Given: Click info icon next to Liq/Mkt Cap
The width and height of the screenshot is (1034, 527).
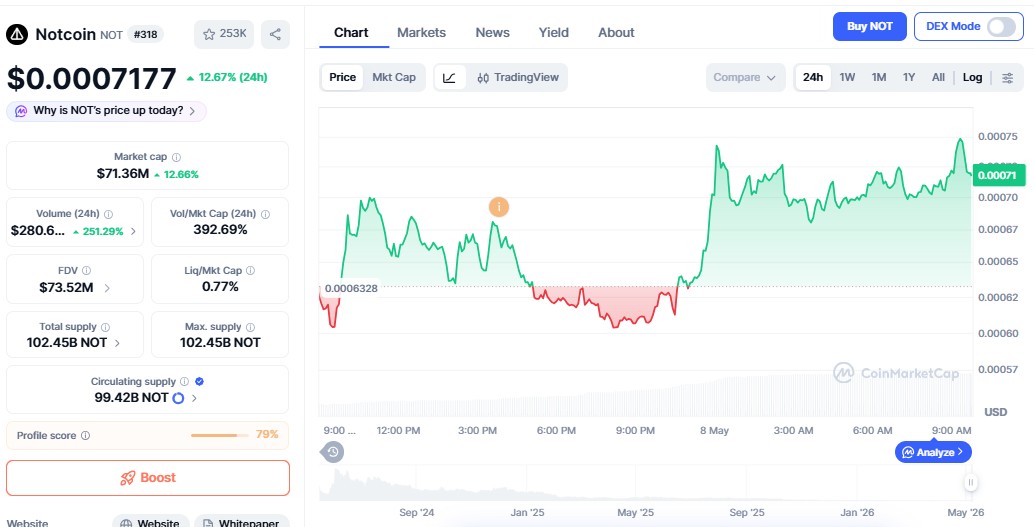Looking at the screenshot, I should tap(251, 270).
